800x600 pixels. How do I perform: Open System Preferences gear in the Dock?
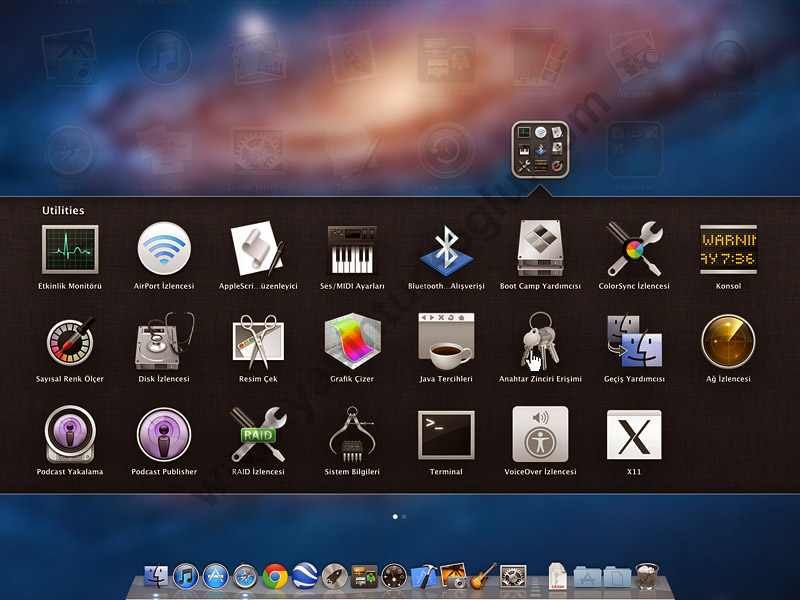pos(513,577)
